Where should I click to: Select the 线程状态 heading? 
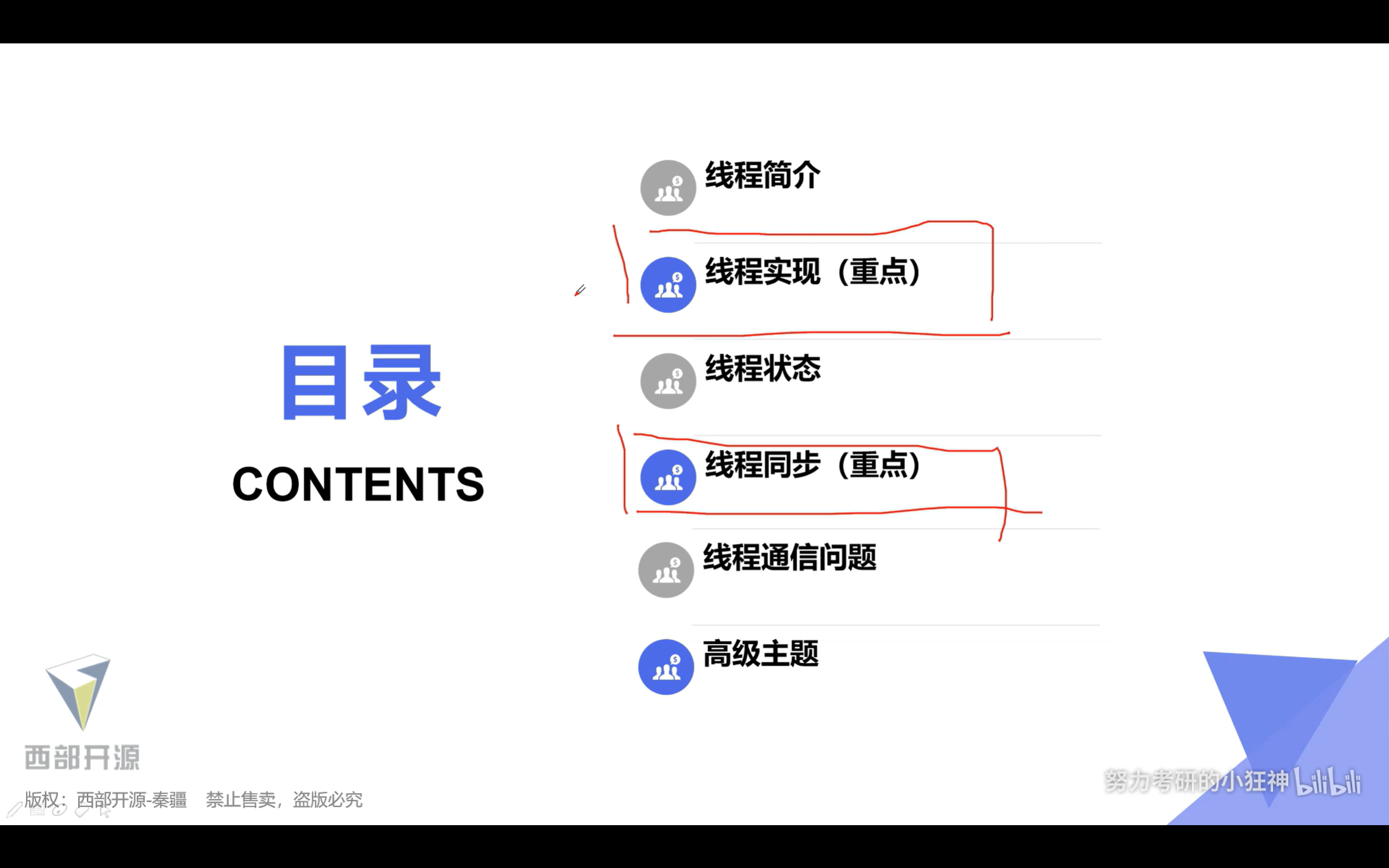point(762,368)
